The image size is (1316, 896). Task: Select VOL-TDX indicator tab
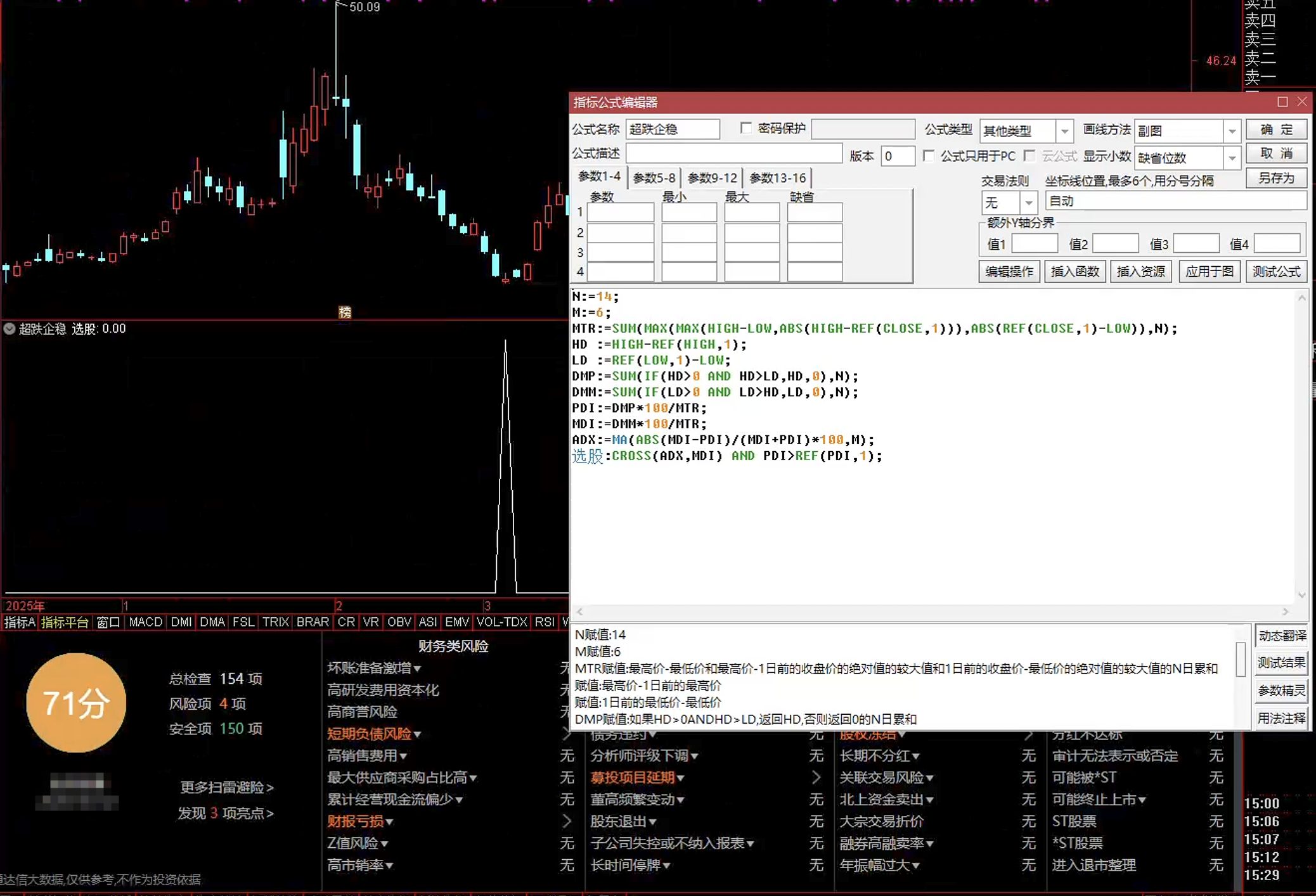coord(501,622)
